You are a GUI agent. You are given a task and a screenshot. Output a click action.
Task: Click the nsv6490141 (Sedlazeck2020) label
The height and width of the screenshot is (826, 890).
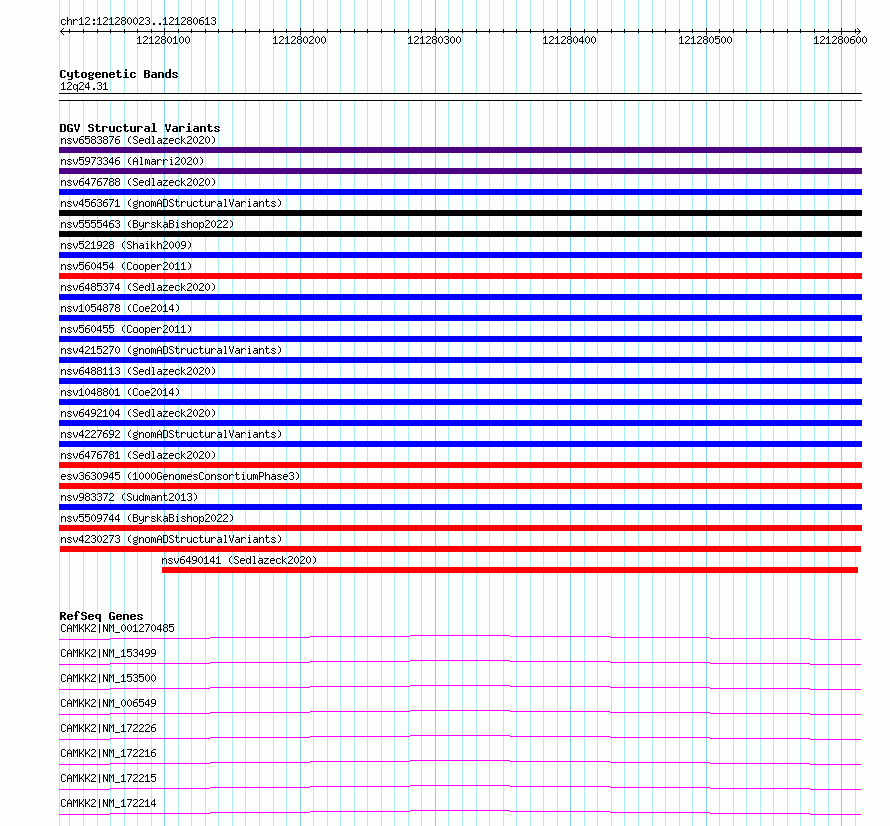(x=239, y=560)
